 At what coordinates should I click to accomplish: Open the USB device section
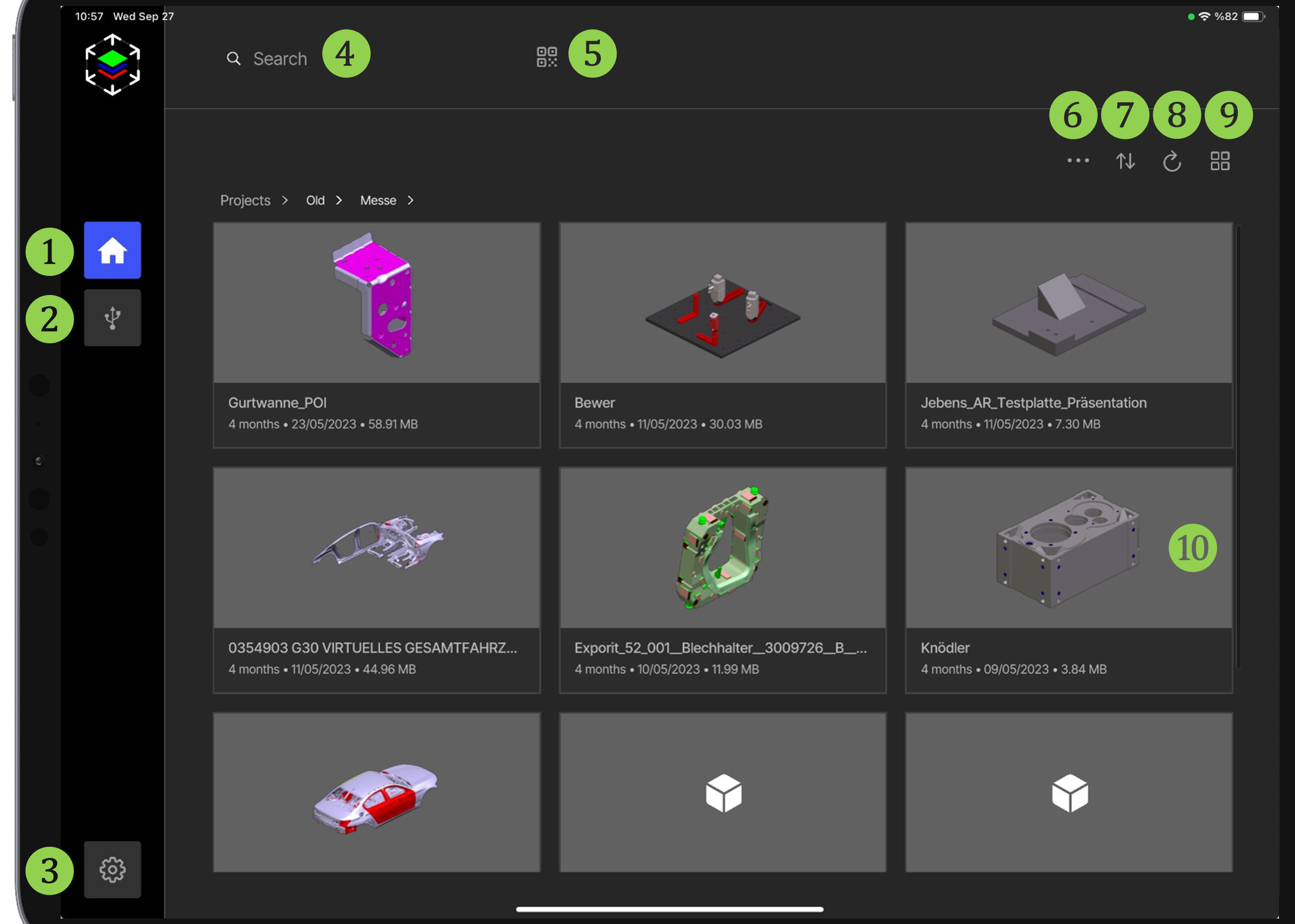click(112, 318)
